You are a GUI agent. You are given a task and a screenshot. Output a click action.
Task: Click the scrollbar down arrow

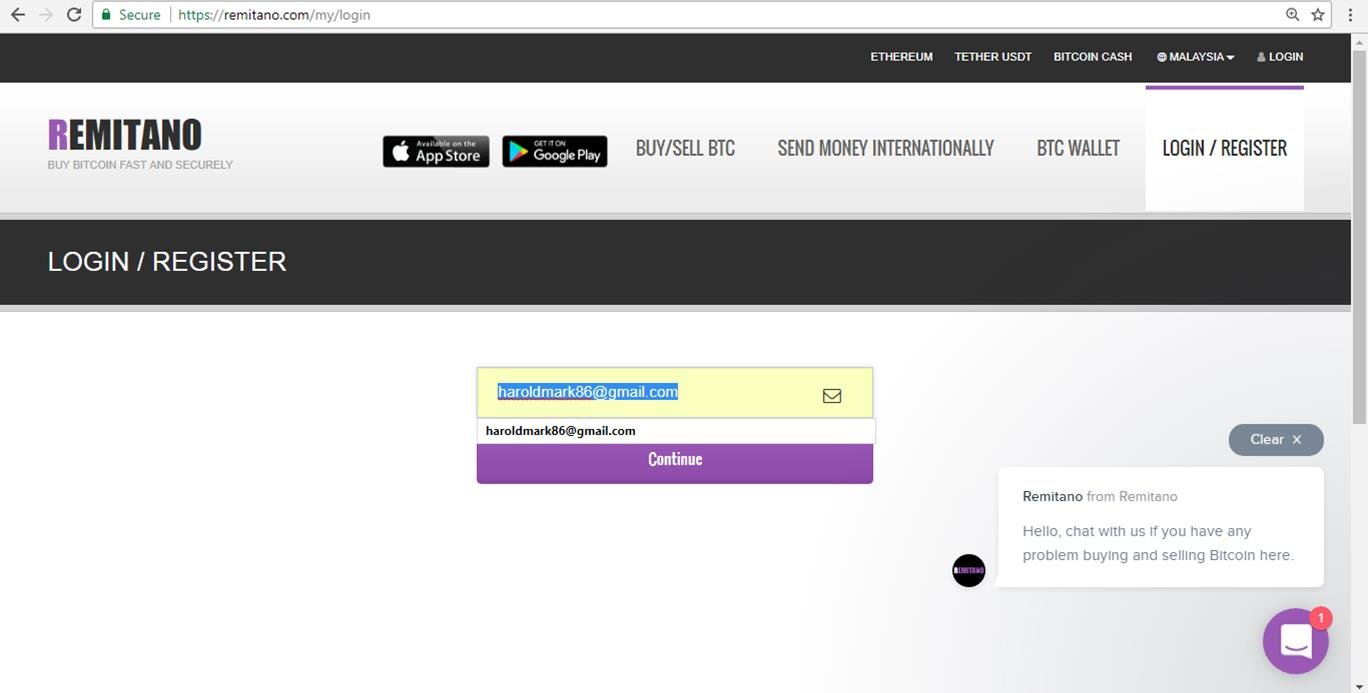tap(1359, 685)
